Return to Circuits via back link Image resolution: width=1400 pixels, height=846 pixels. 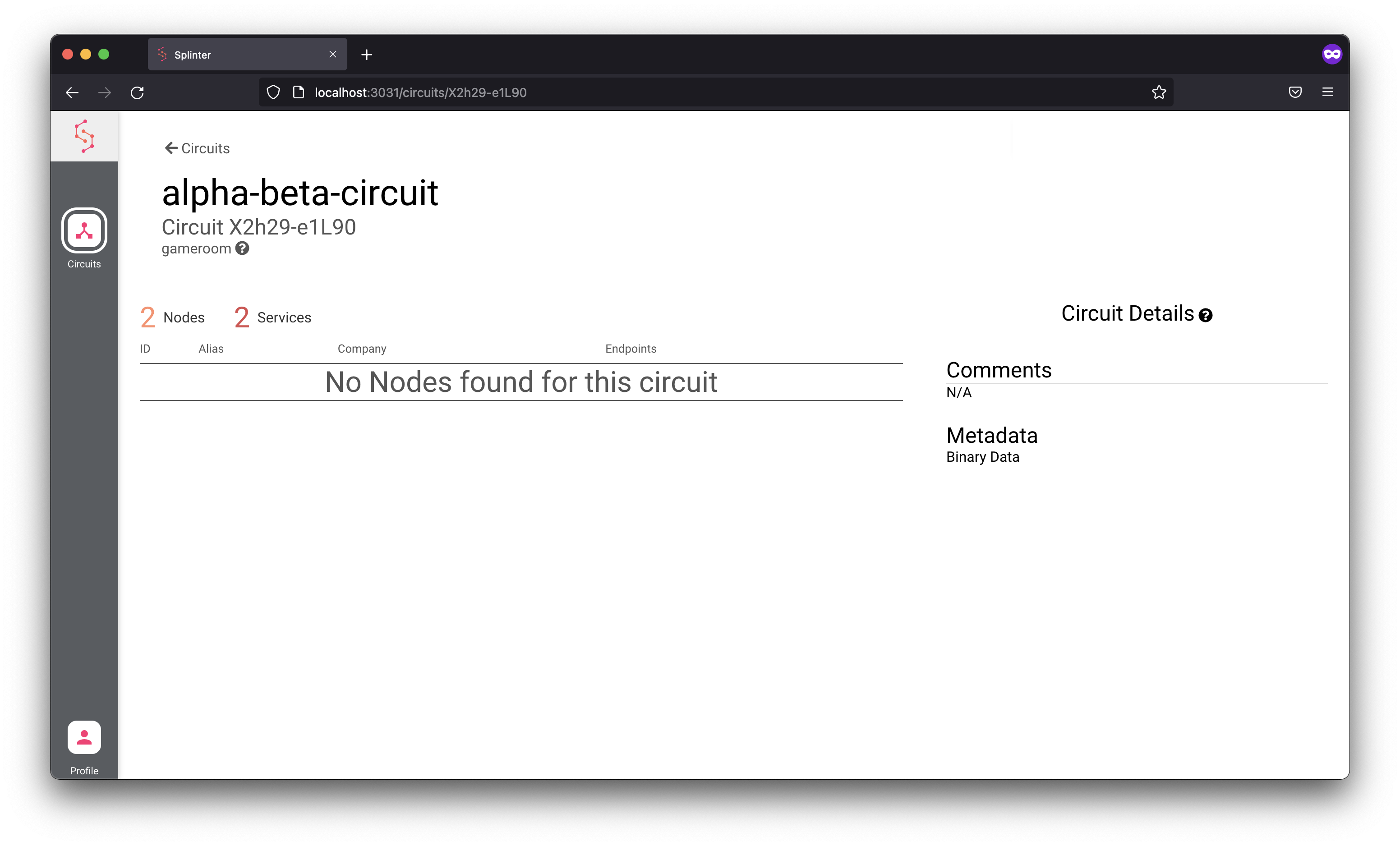click(x=197, y=148)
